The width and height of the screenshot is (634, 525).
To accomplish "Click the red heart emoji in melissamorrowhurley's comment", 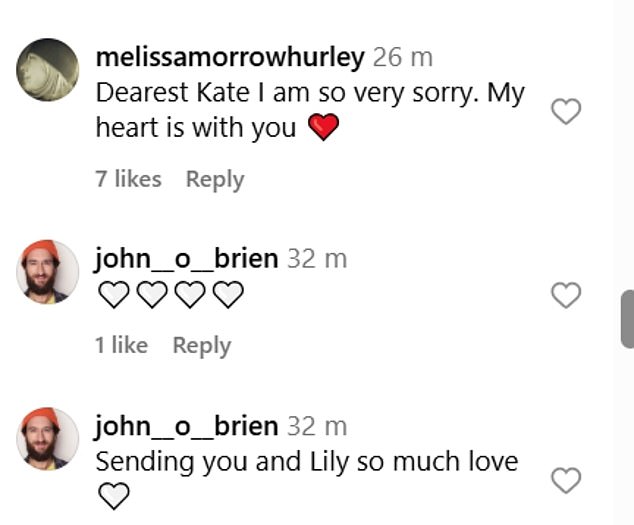I will (x=323, y=128).
